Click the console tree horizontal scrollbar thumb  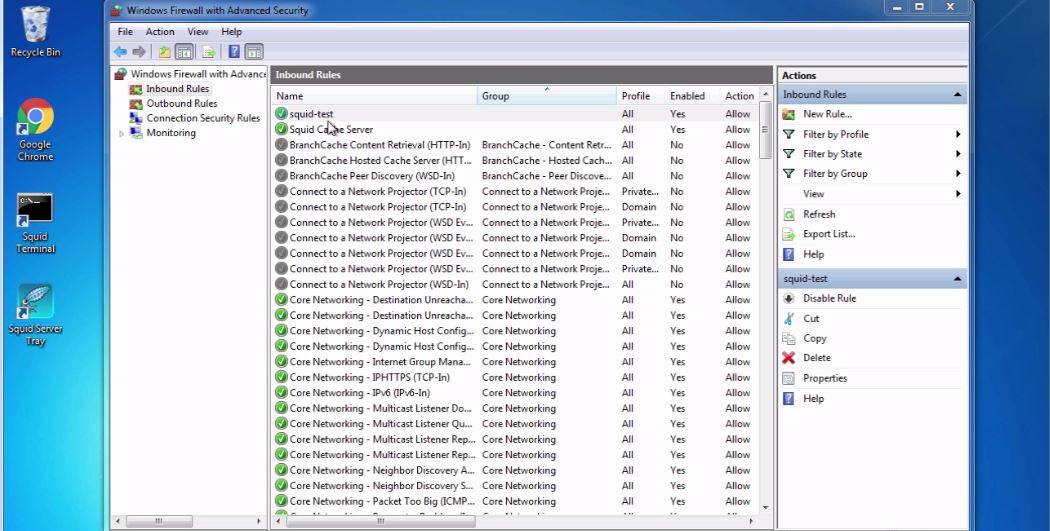(x=159, y=520)
